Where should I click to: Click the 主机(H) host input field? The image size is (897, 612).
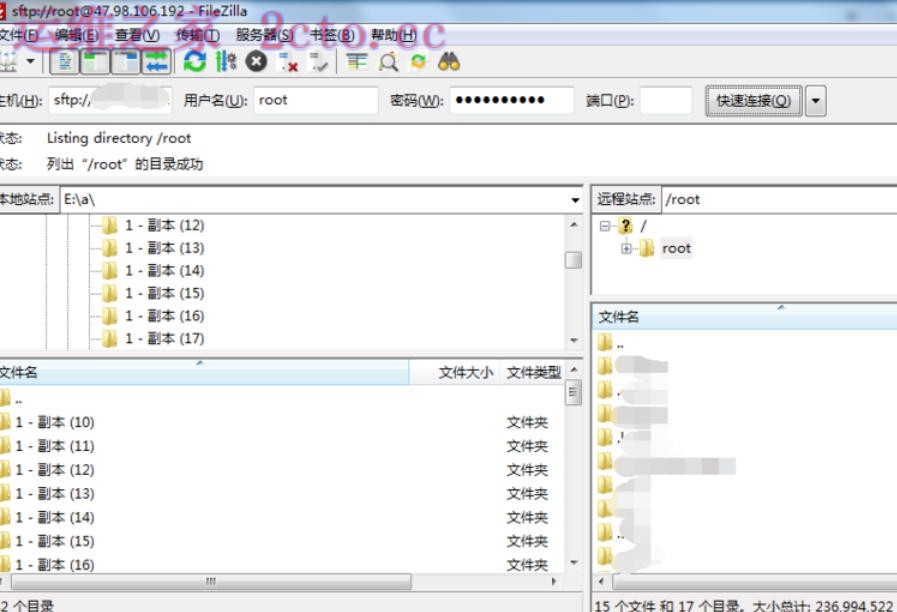pos(110,100)
